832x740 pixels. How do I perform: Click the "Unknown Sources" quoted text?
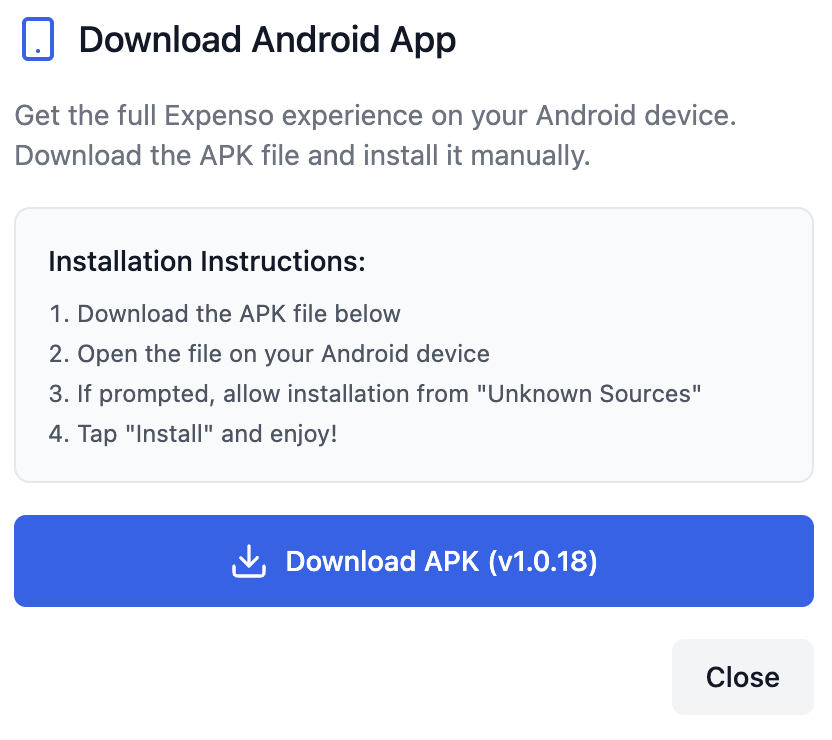(x=590, y=394)
